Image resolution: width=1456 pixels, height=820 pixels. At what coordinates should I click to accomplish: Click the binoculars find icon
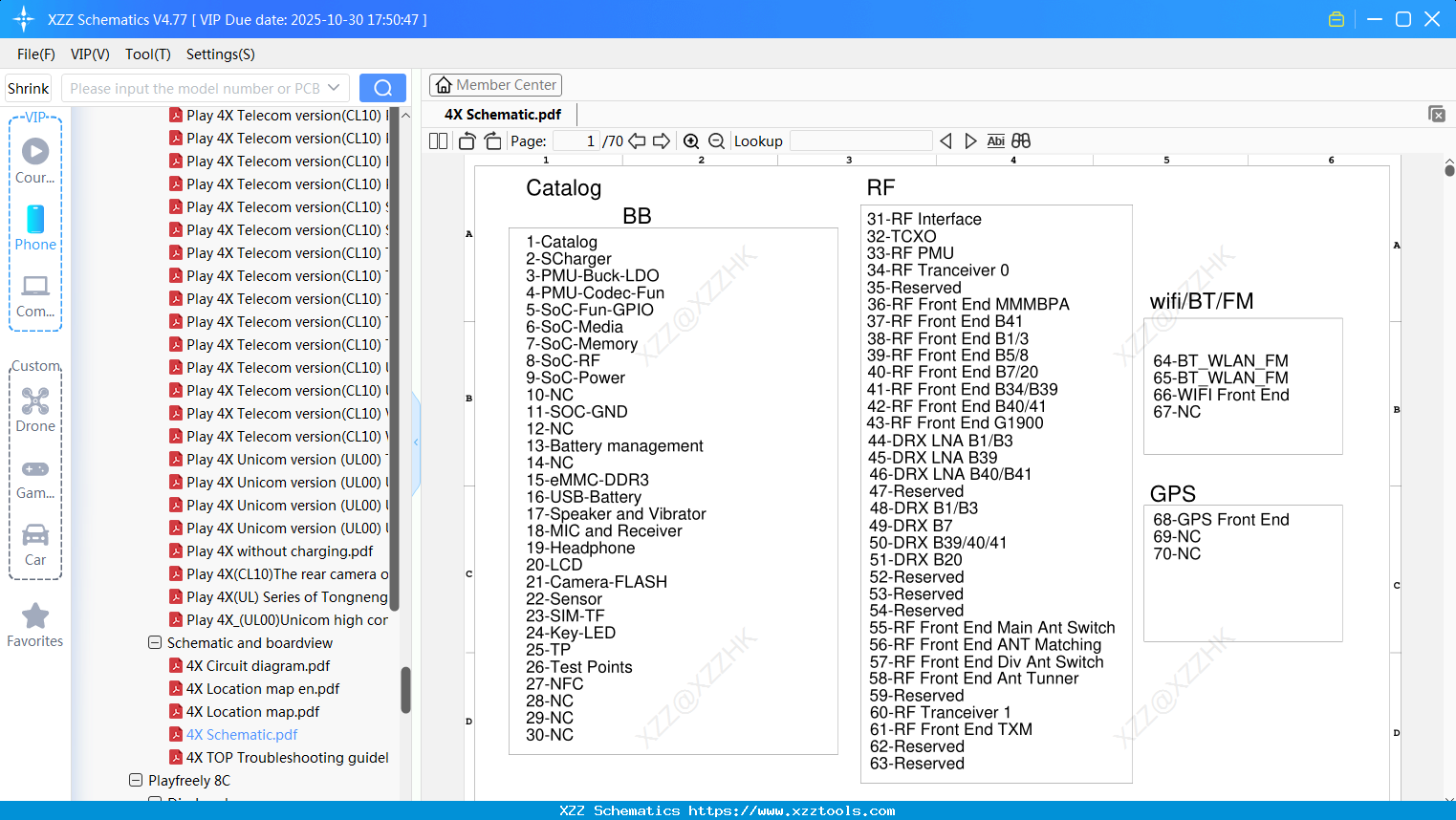click(x=1021, y=140)
